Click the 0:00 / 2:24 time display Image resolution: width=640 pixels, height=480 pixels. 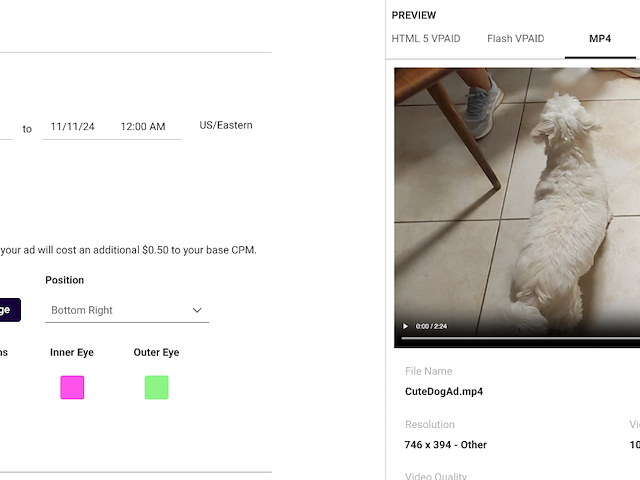tap(431, 326)
